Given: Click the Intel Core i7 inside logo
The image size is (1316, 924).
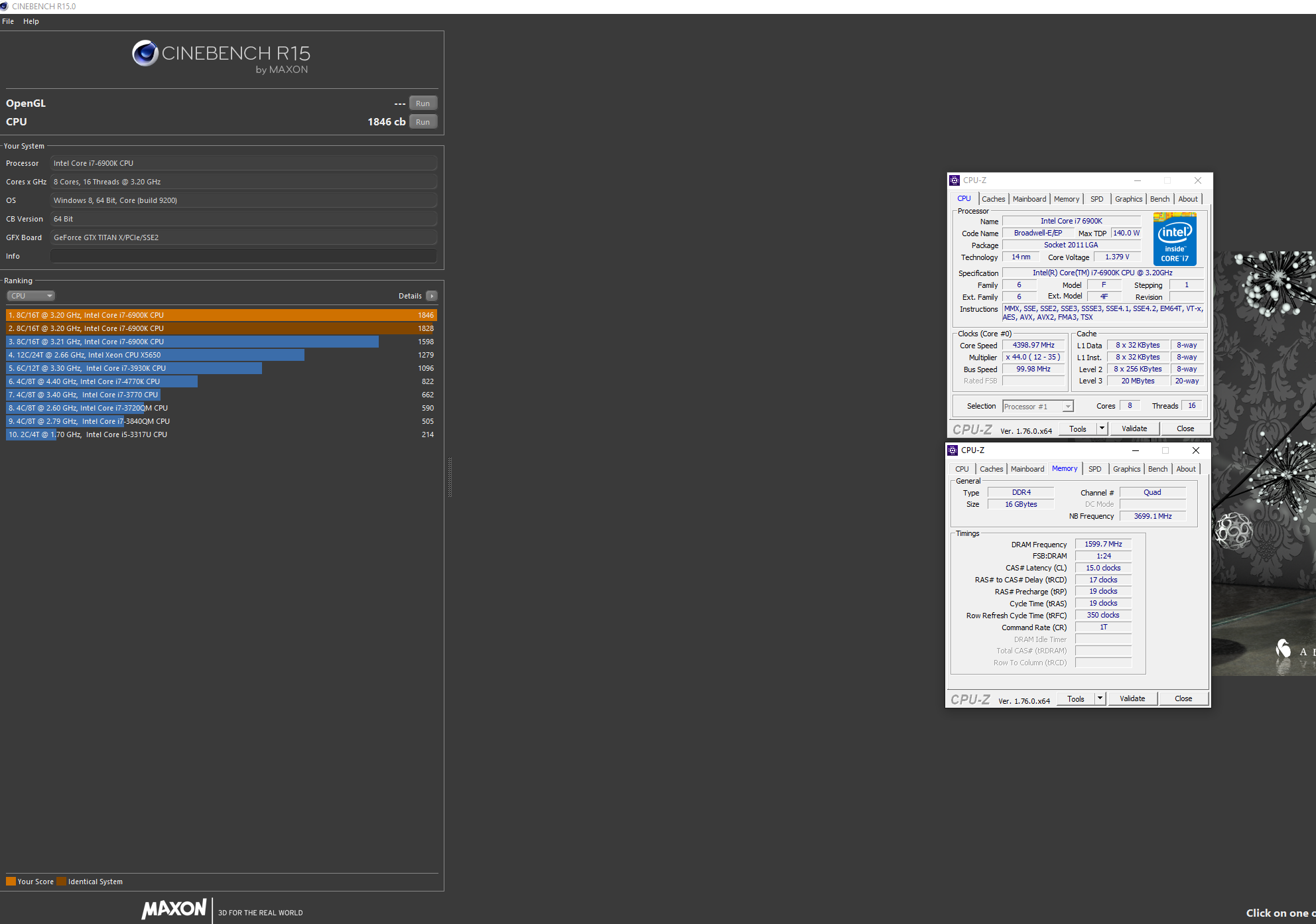Looking at the screenshot, I should 1175,239.
